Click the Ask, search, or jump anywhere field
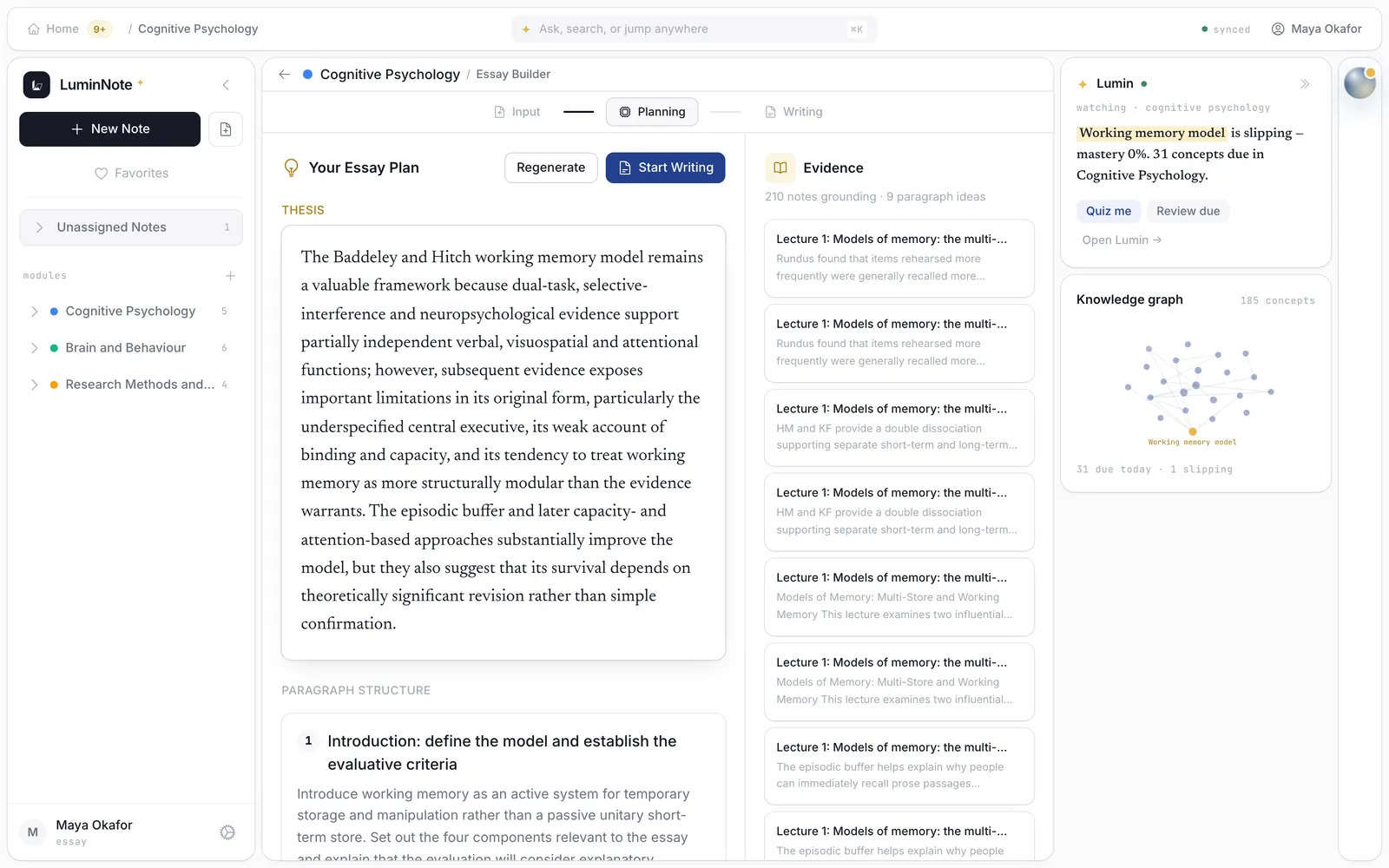 694,29
